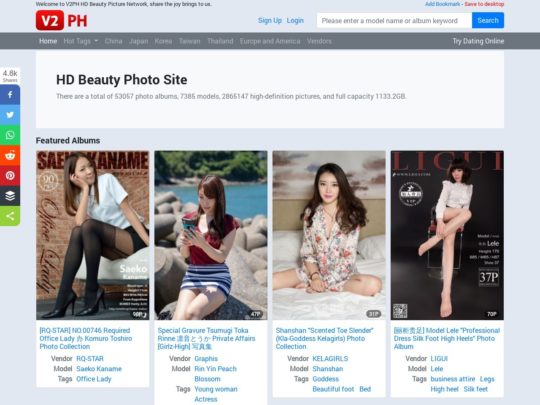The image size is (540, 405).
Task: Click the Add Bookmark link
Action: coord(442,4)
